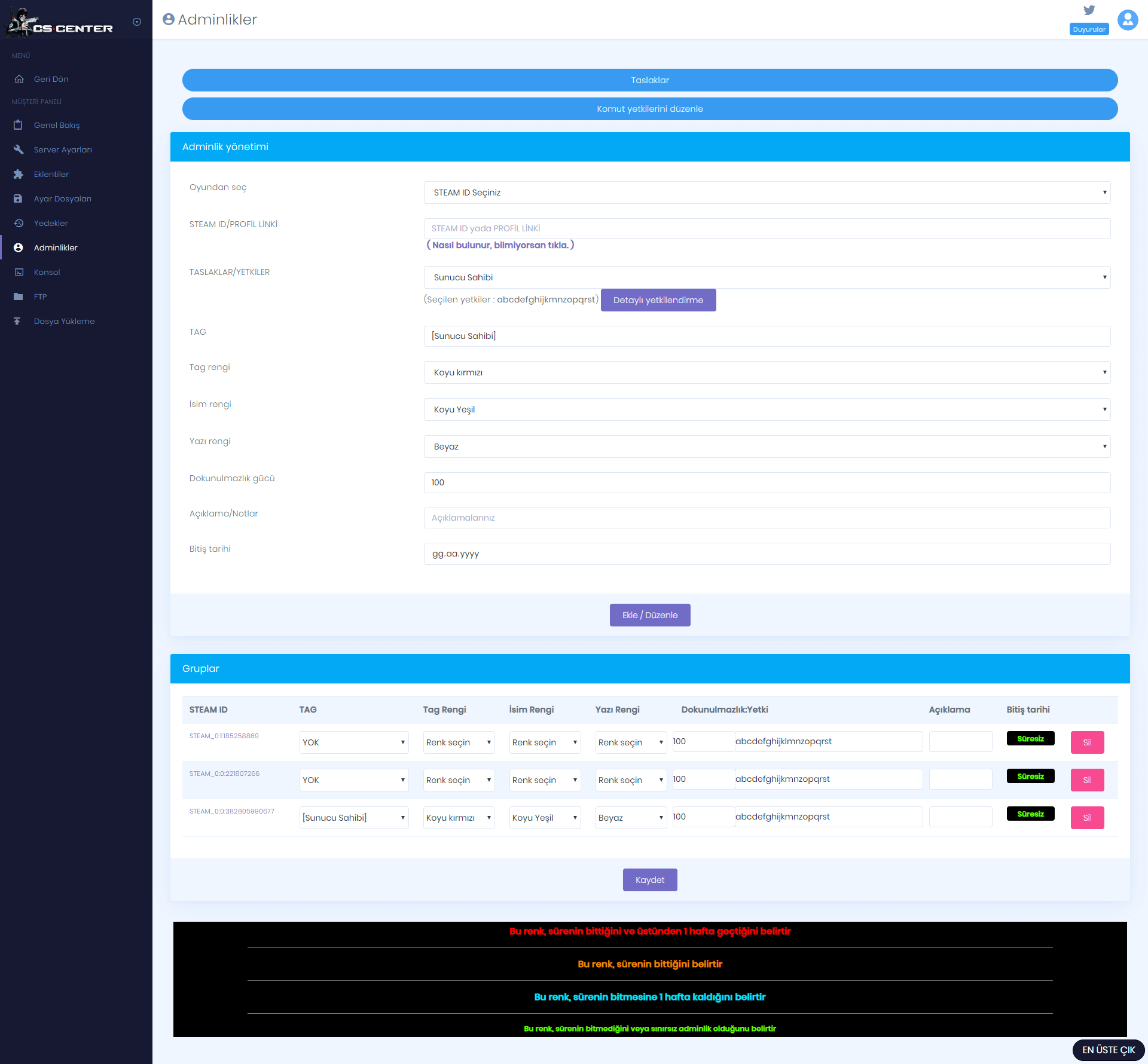
Task: Open STEAM ID Seçiniz dropdown
Action: (767, 192)
